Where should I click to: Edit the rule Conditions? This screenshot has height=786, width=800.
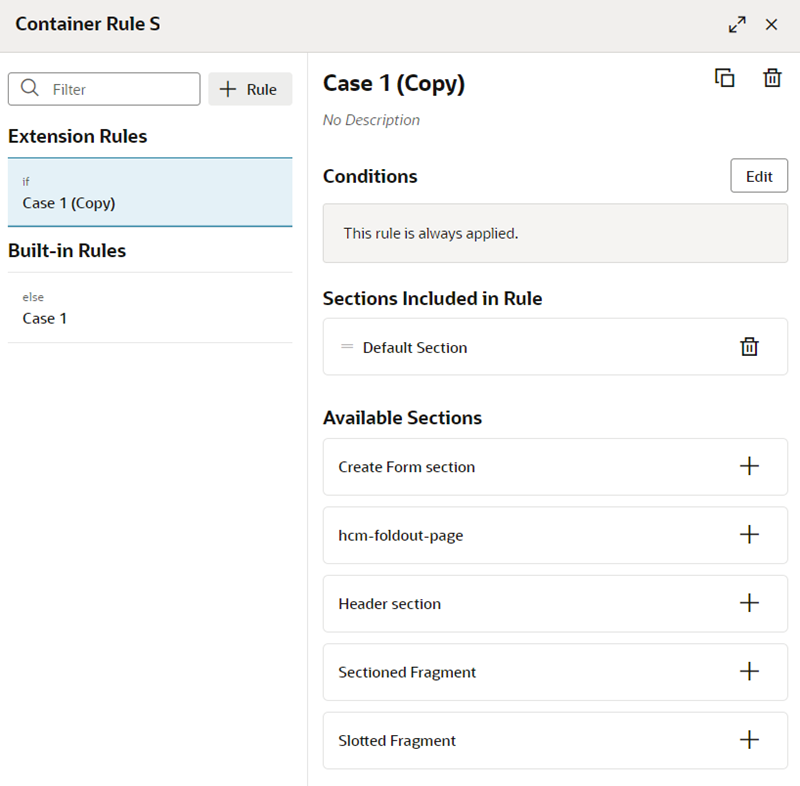click(759, 176)
